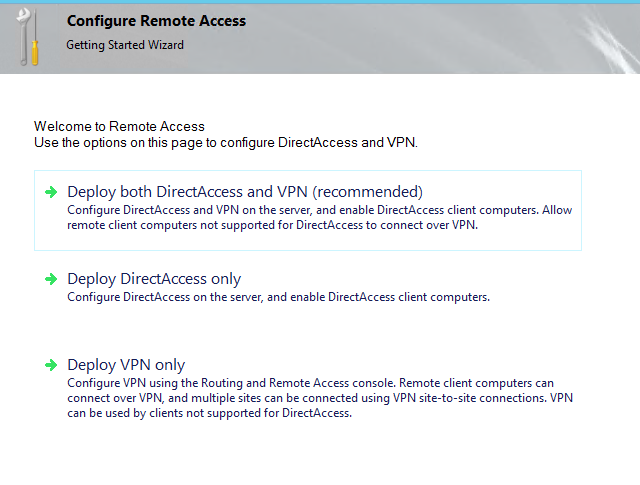This screenshot has height=485, width=640.
Task: Click 'Use the options on this page' instruction text
Action: click(x=226, y=142)
